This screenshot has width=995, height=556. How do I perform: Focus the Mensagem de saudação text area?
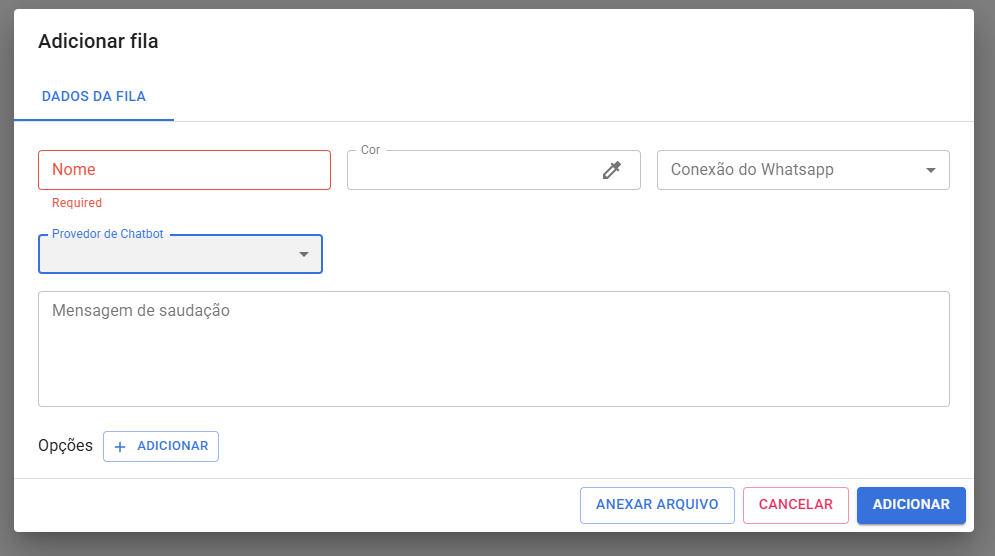(493, 348)
